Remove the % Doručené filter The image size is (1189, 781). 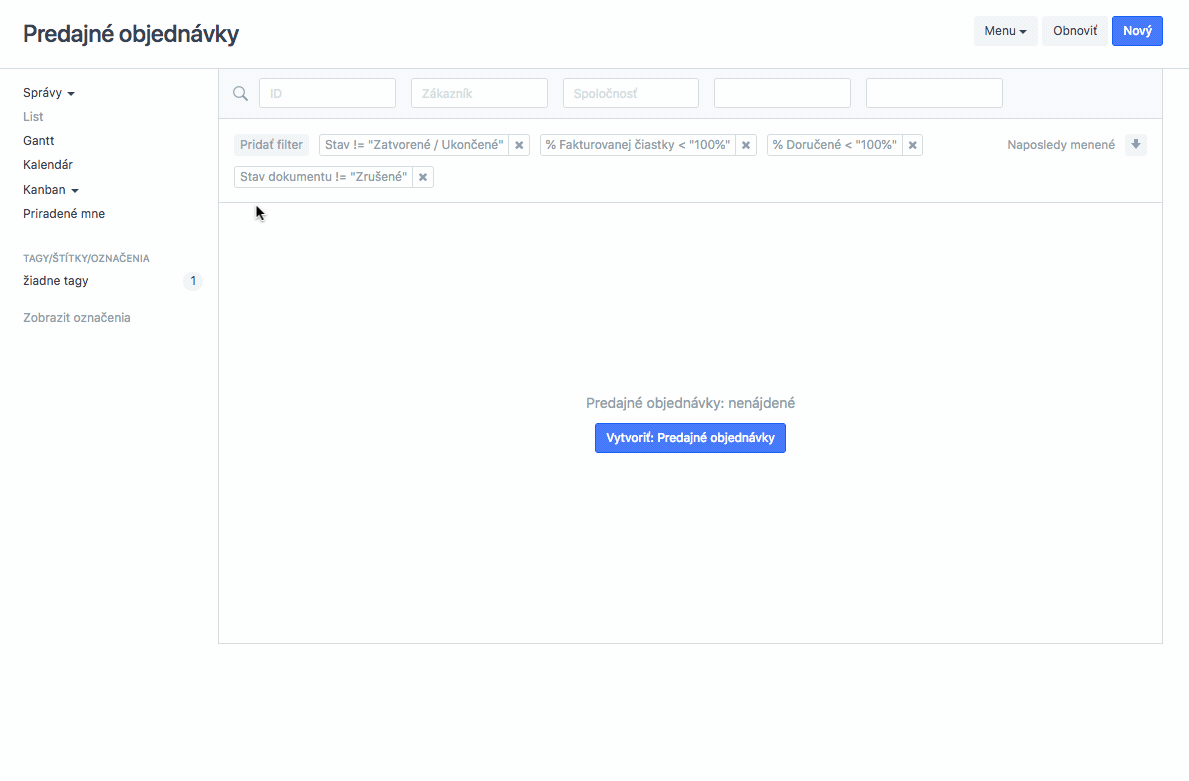coord(913,145)
